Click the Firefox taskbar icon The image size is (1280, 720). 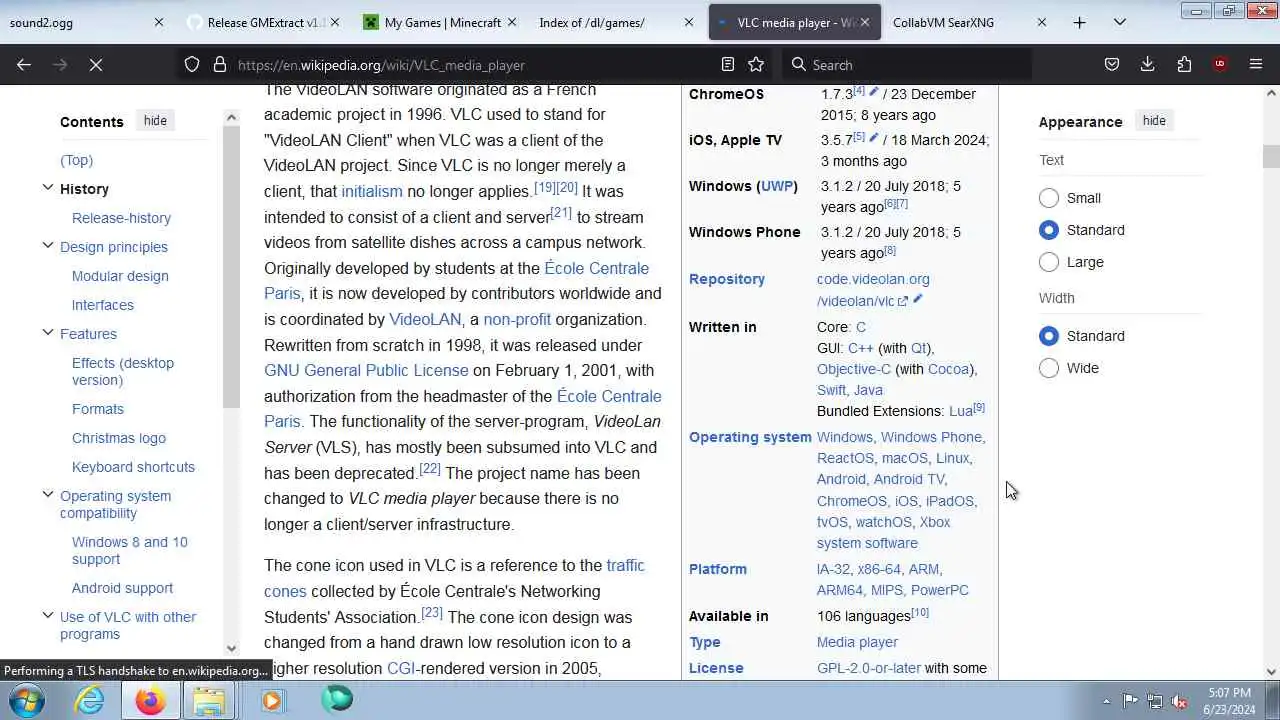tap(150, 700)
